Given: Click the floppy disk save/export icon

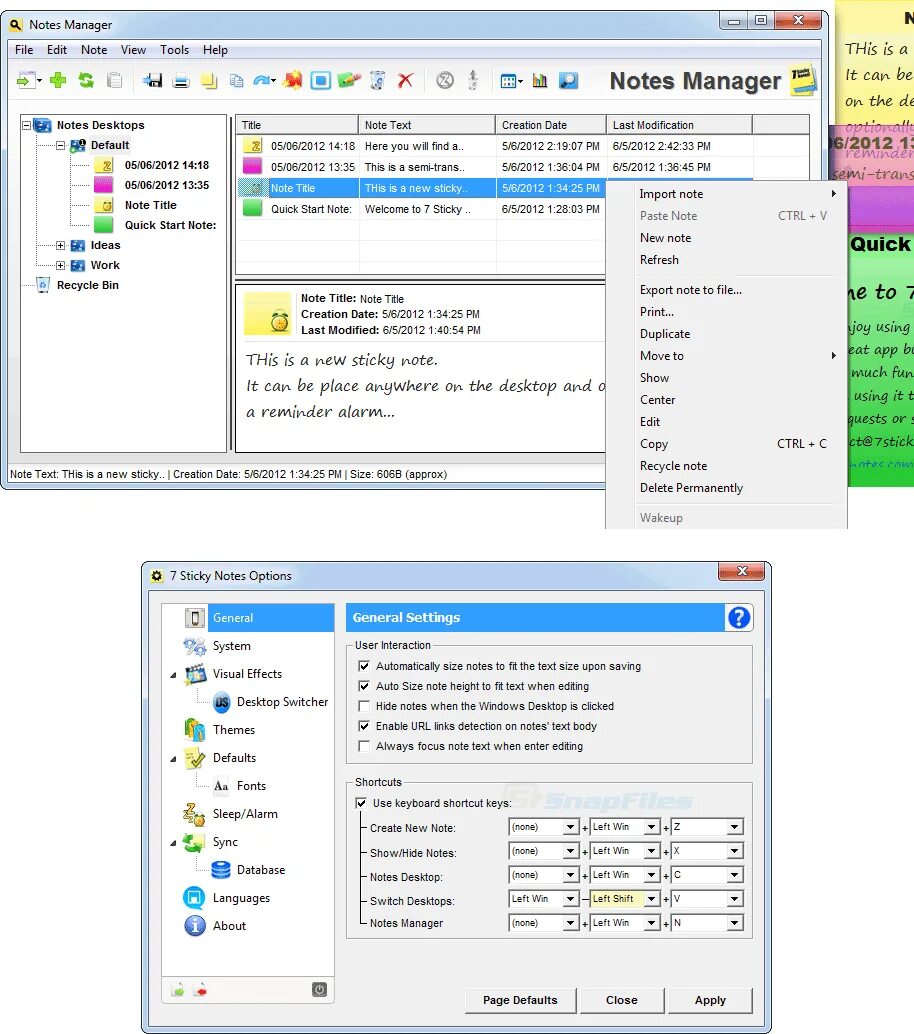Looking at the screenshot, I should pyautogui.click(x=152, y=80).
